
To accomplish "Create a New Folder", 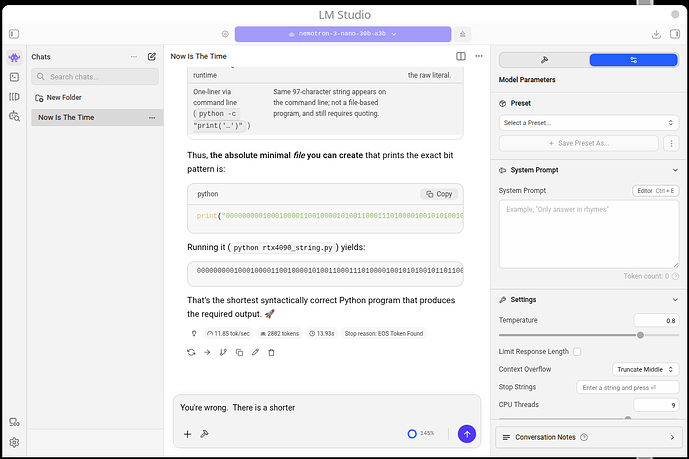I will (x=58, y=98).
